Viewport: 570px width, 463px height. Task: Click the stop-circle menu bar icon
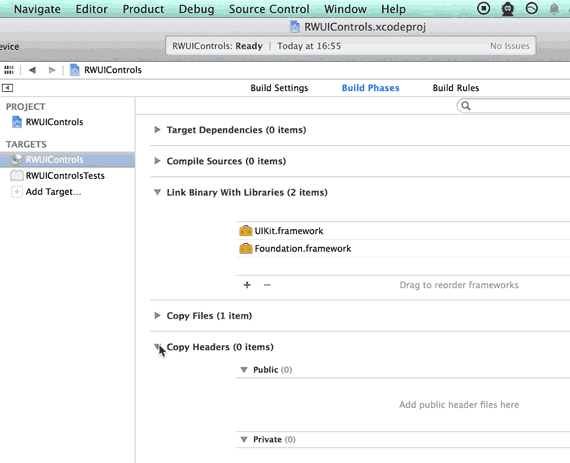483,8
